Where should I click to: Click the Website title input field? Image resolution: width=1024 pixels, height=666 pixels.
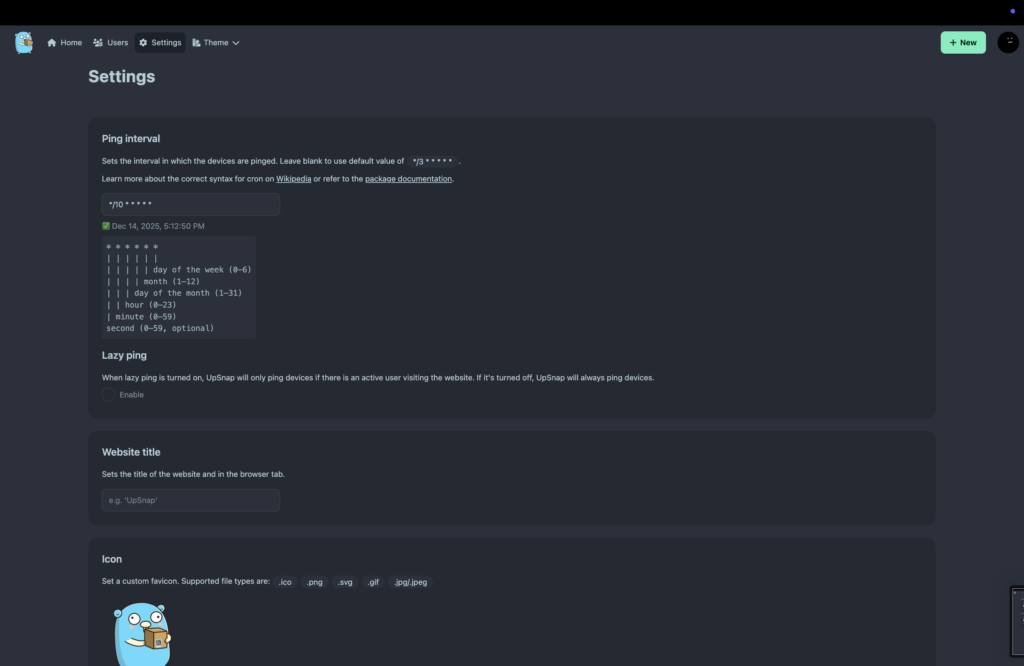click(x=190, y=500)
